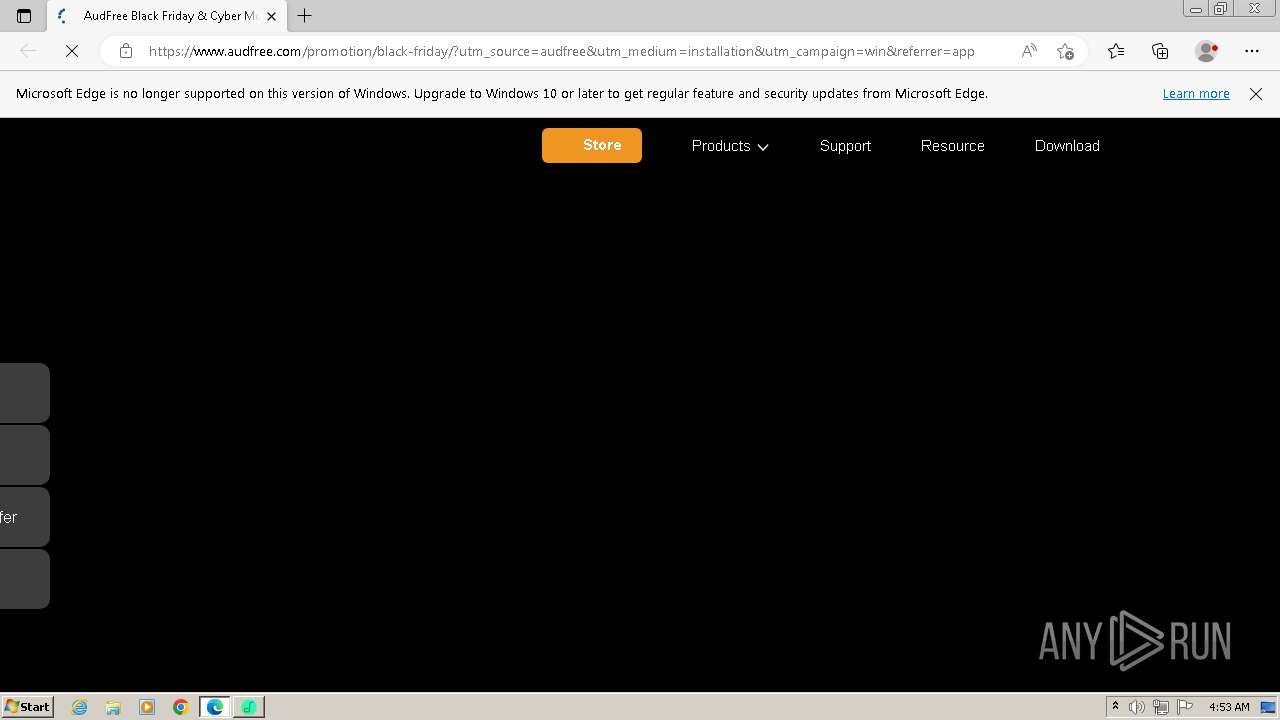View site information lock icon
This screenshot has width=1280, height=720.
[126, 51]
